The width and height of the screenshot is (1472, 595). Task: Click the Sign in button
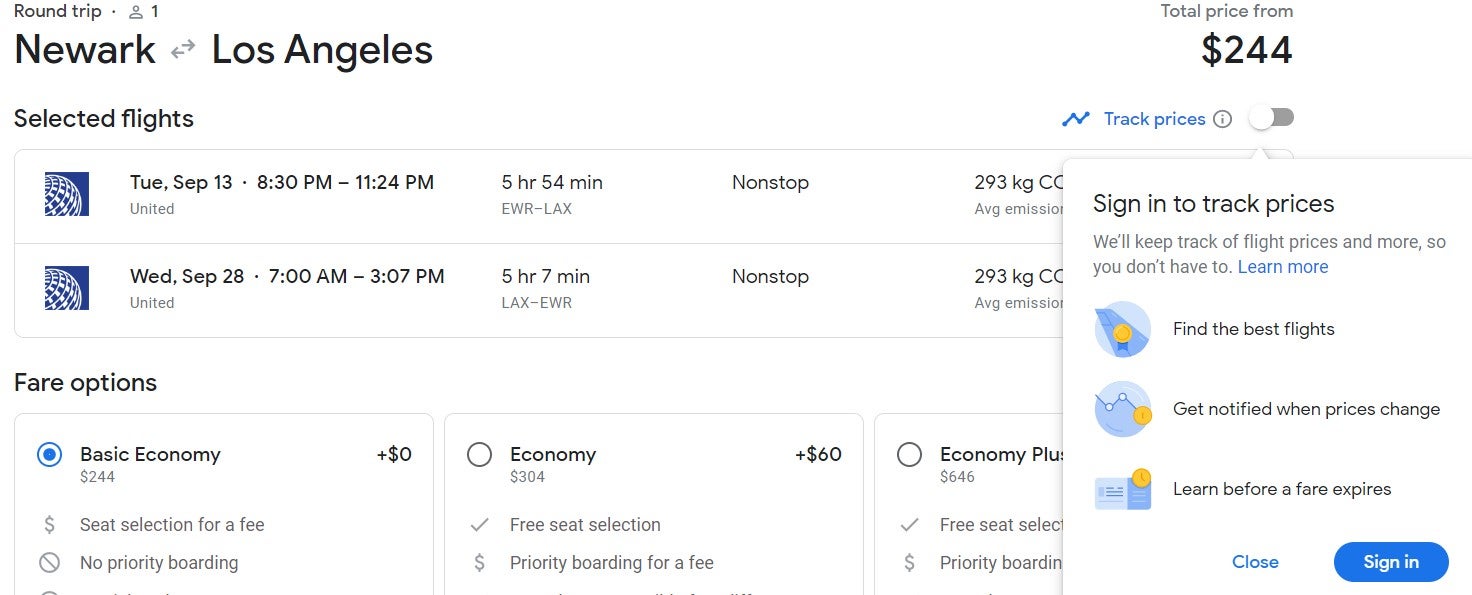pyautogui.click(x=1391, y=562)
